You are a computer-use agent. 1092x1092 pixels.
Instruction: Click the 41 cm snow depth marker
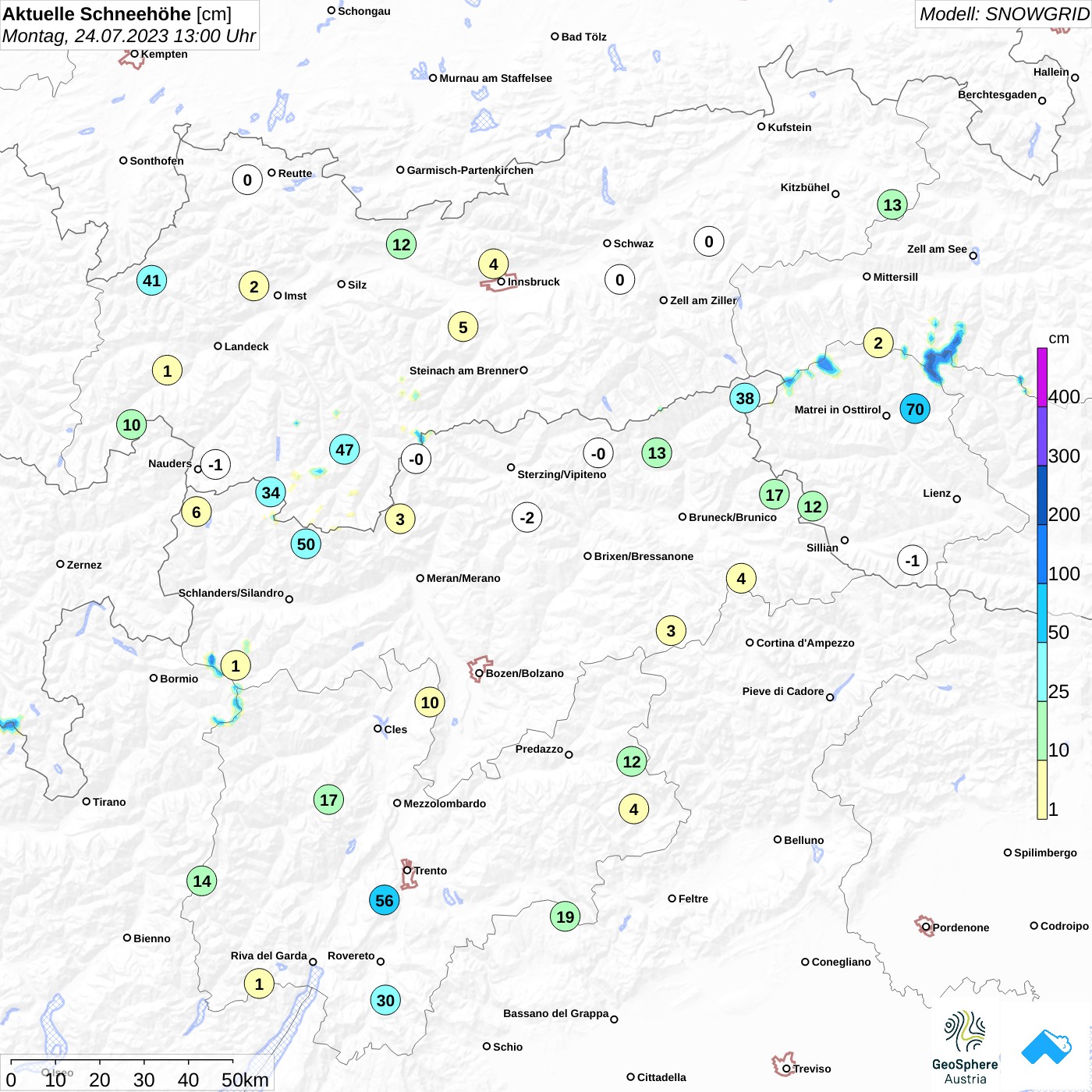(152, 280)
